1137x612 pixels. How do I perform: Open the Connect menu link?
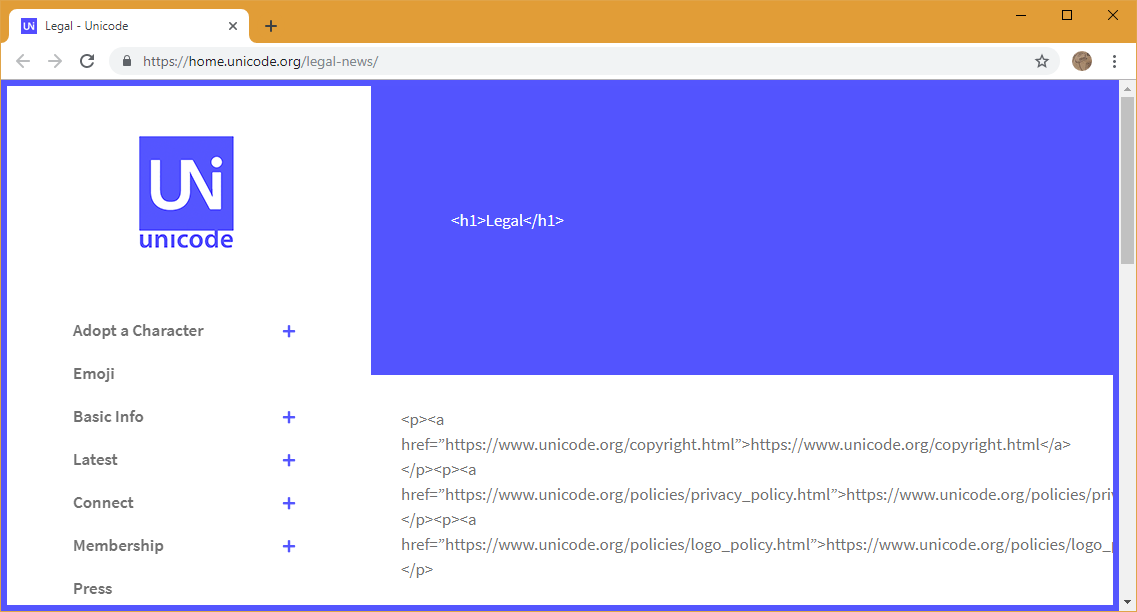click(x=103, y=503)
